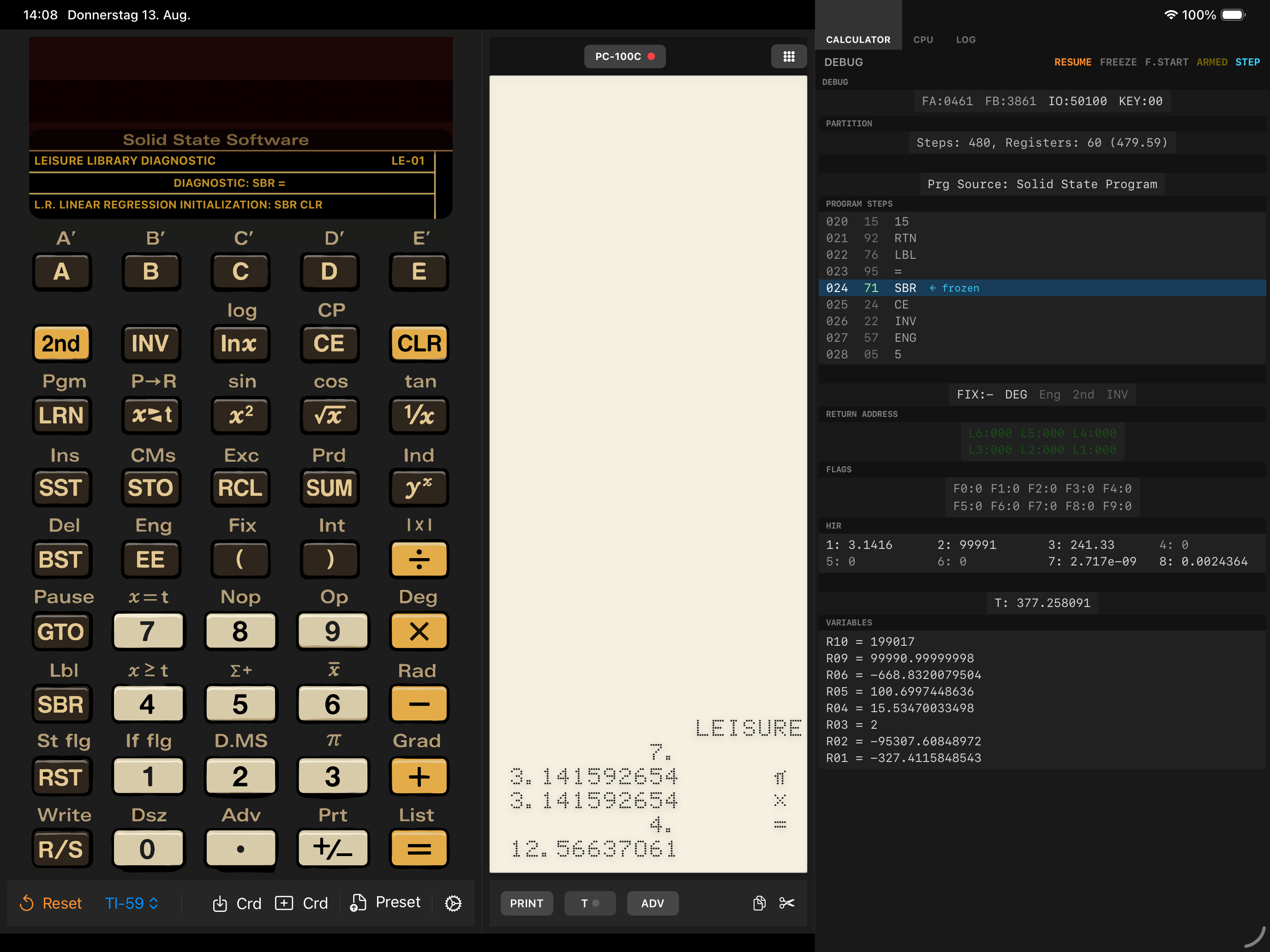
Task: Toggle the LRN learn mode key
Action: pyautogui.click(x=62, y=415)
